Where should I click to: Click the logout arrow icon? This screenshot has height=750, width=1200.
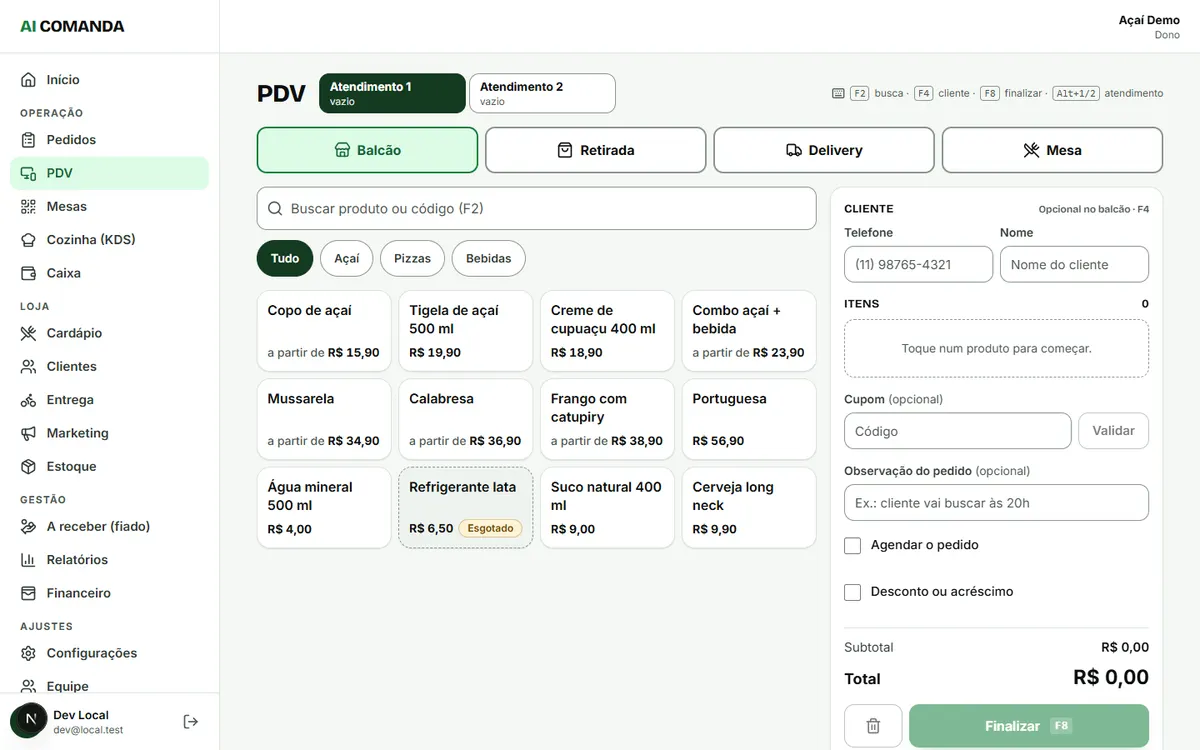[191, 722]
